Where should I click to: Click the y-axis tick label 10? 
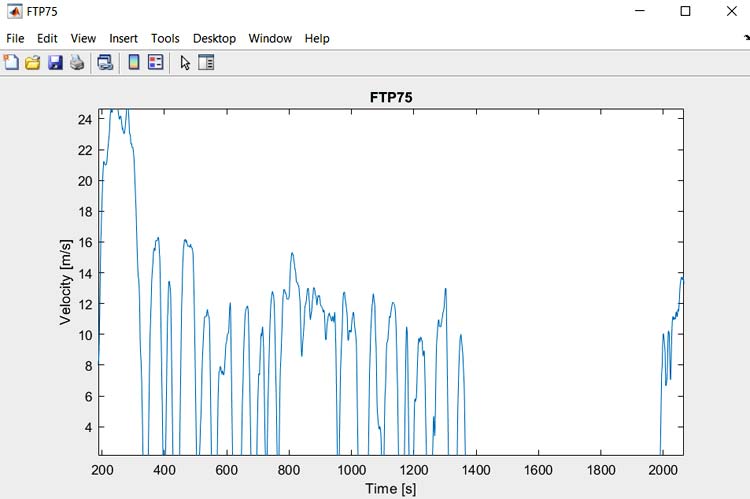[85, 335]
